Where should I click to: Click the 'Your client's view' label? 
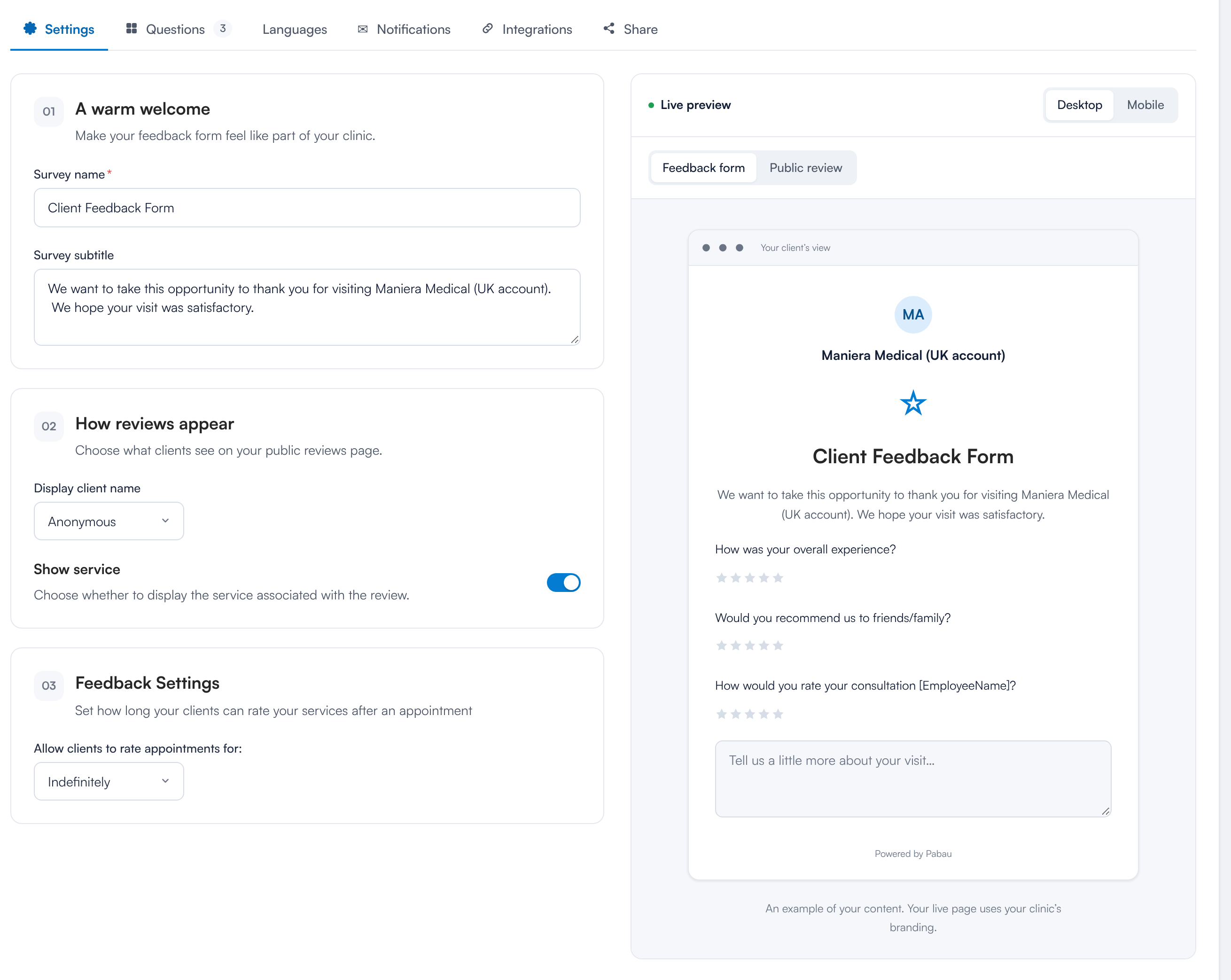click(x=795, y=248)
